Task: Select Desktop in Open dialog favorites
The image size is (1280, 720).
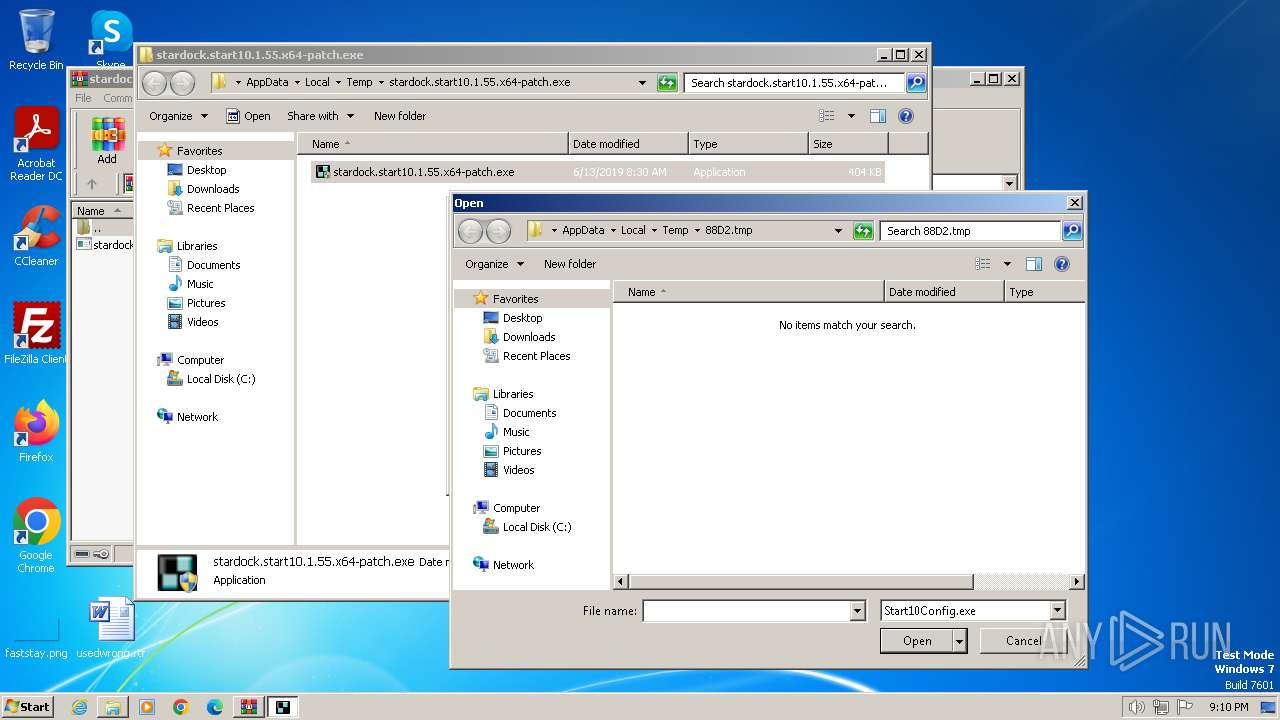Action: pos(522,318)
